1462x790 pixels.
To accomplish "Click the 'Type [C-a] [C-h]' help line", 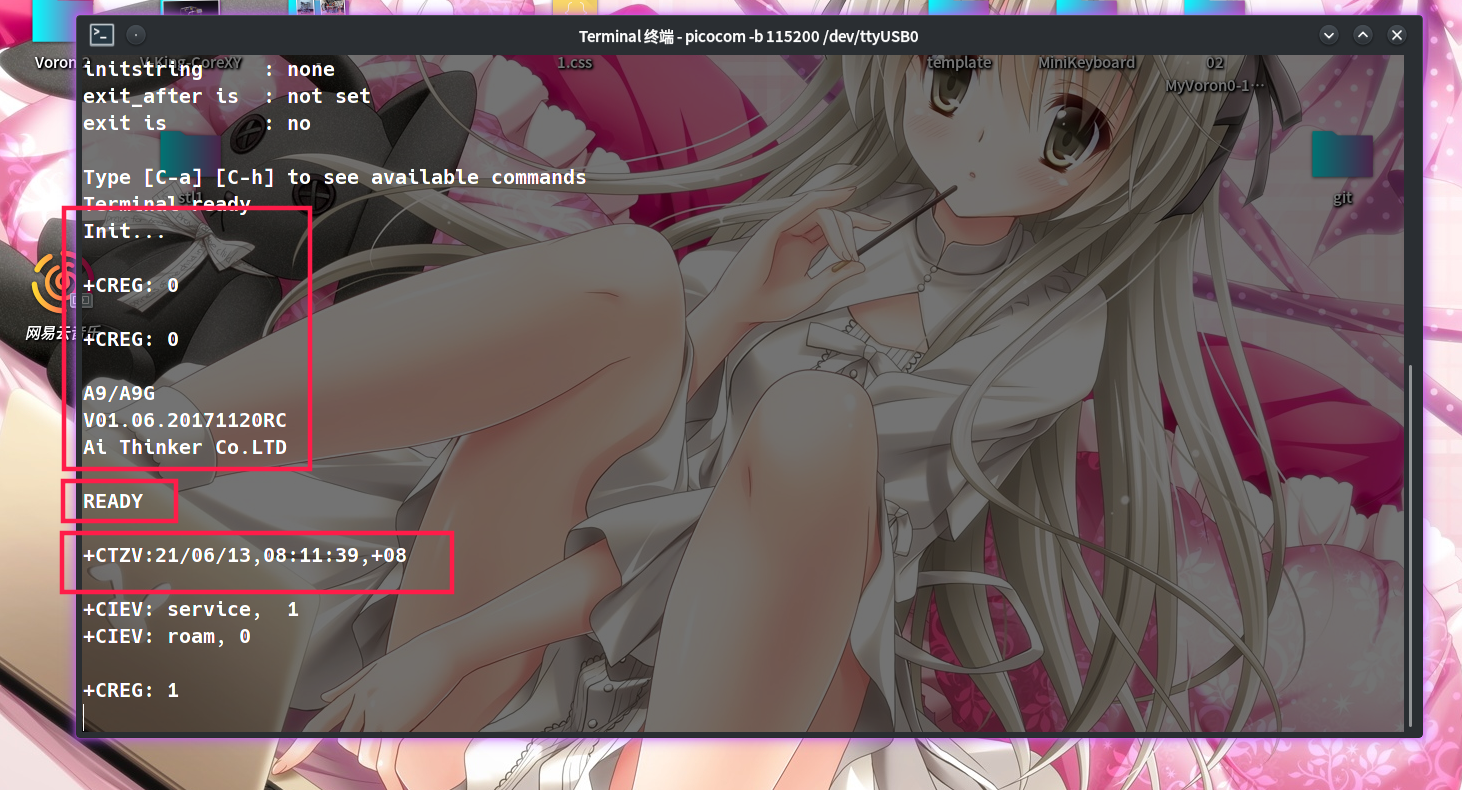I will pos(335,177).
